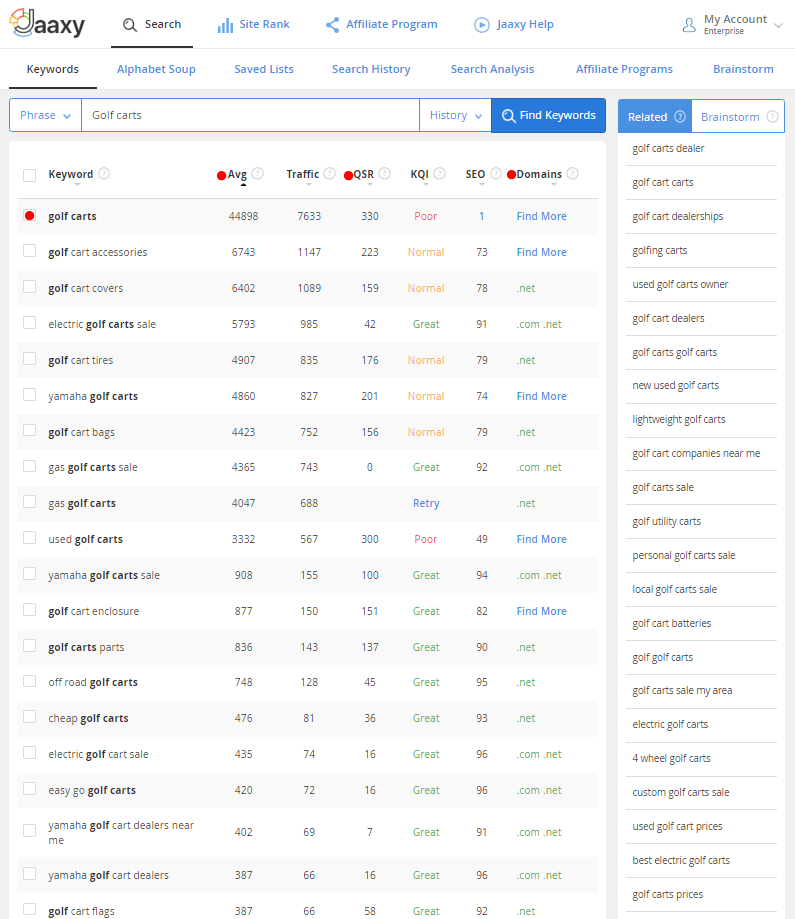Open help tooltip icon next to Traffic column

click(329, 173)
